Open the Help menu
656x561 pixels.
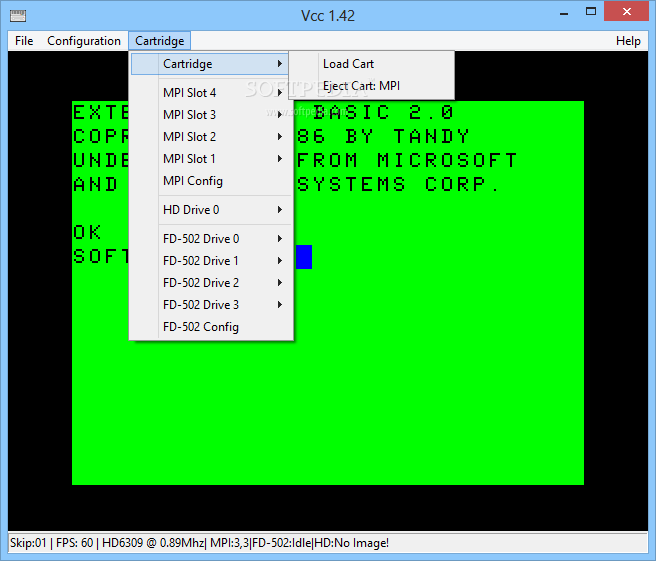click(x=628, y=41)
